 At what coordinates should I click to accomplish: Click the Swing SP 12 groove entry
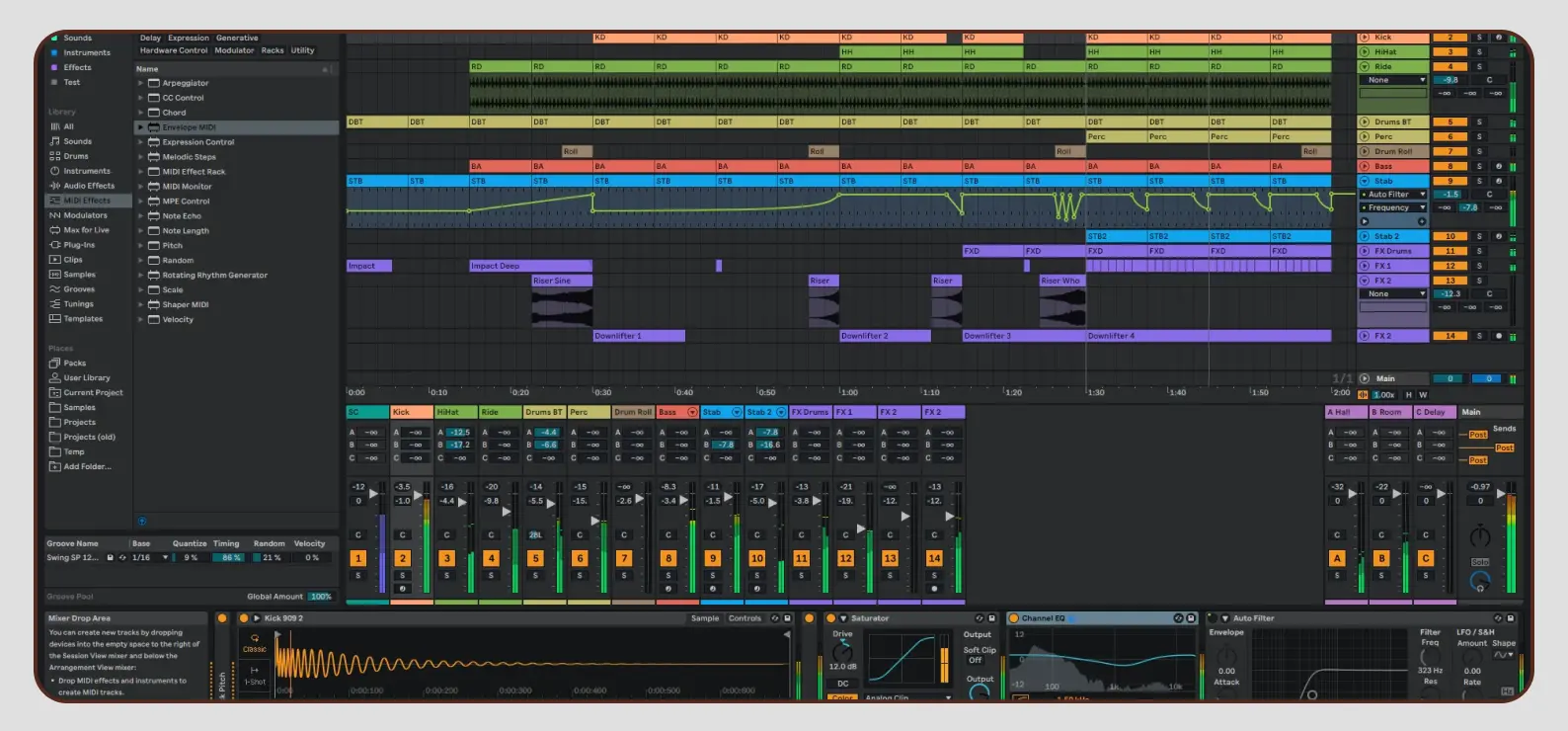[73, 558]
